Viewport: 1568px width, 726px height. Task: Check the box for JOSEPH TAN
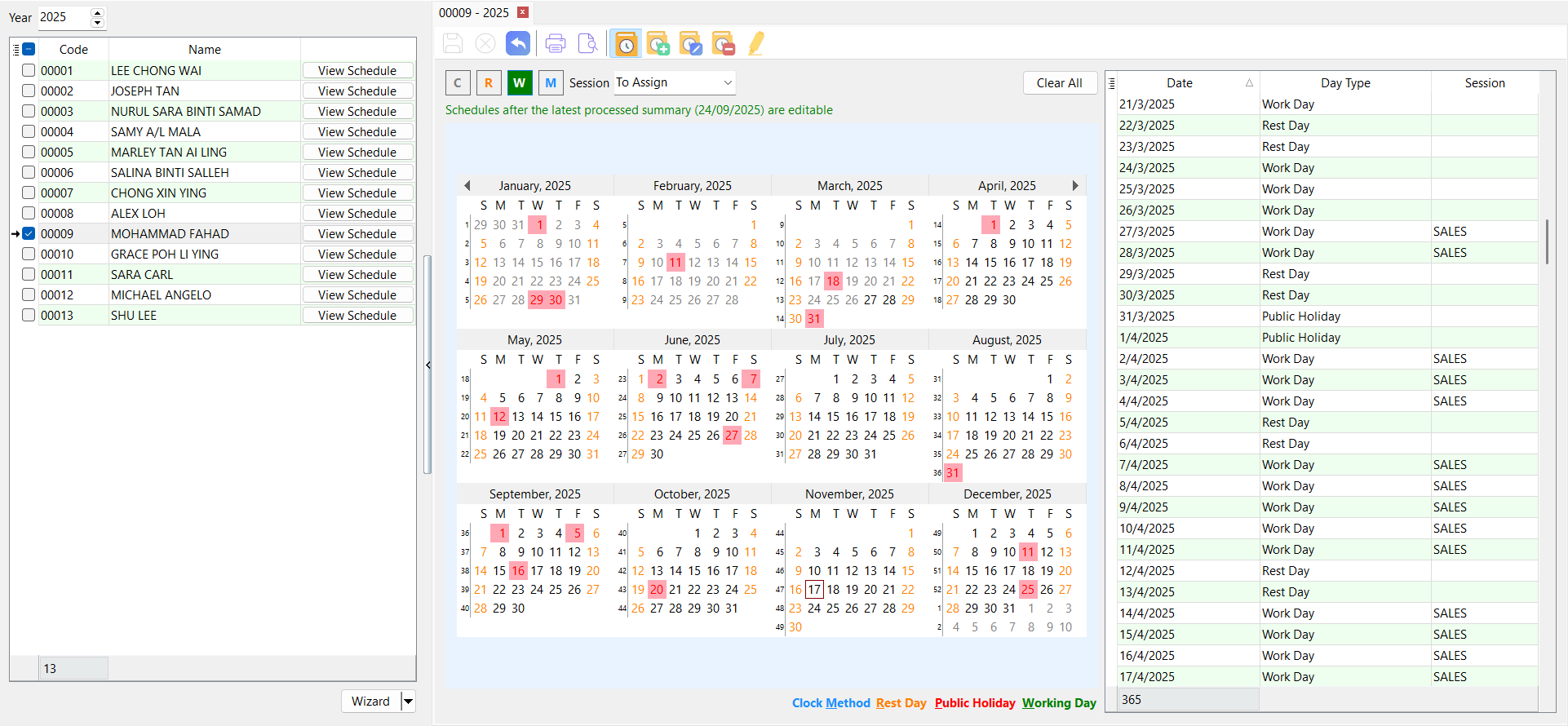29,91
